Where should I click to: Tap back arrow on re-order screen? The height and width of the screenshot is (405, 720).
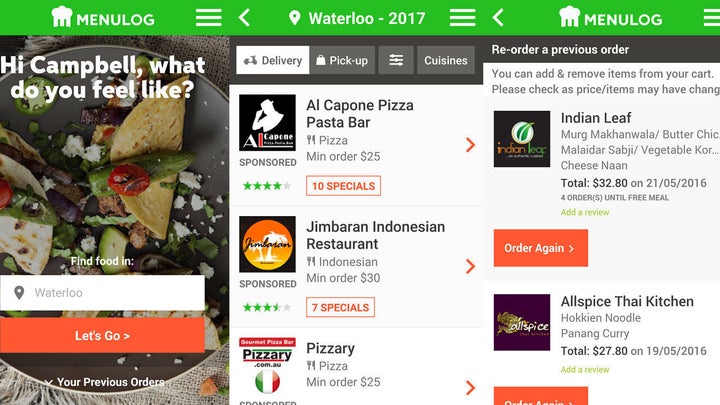pos(498,18)
